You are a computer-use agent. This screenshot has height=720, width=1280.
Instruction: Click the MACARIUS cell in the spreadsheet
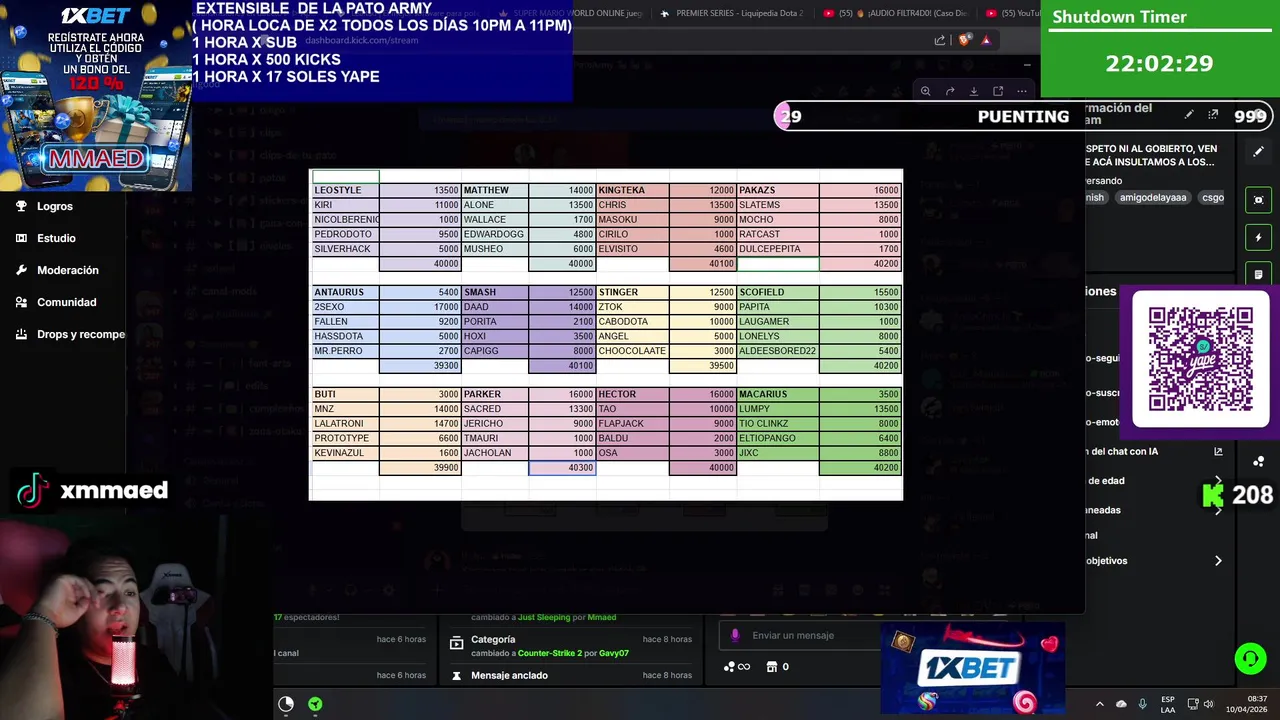(777, 394)
